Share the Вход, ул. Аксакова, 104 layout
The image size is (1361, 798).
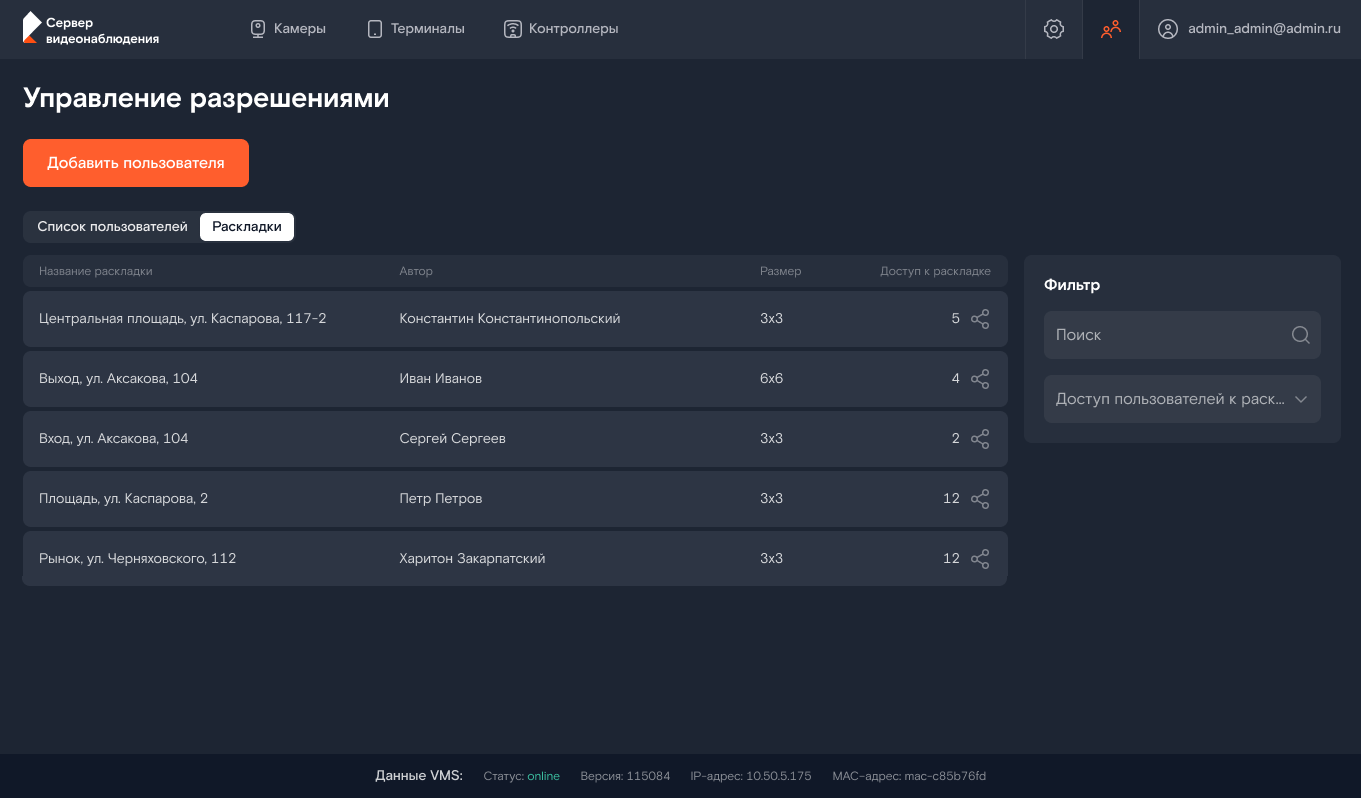pos(980,439)
